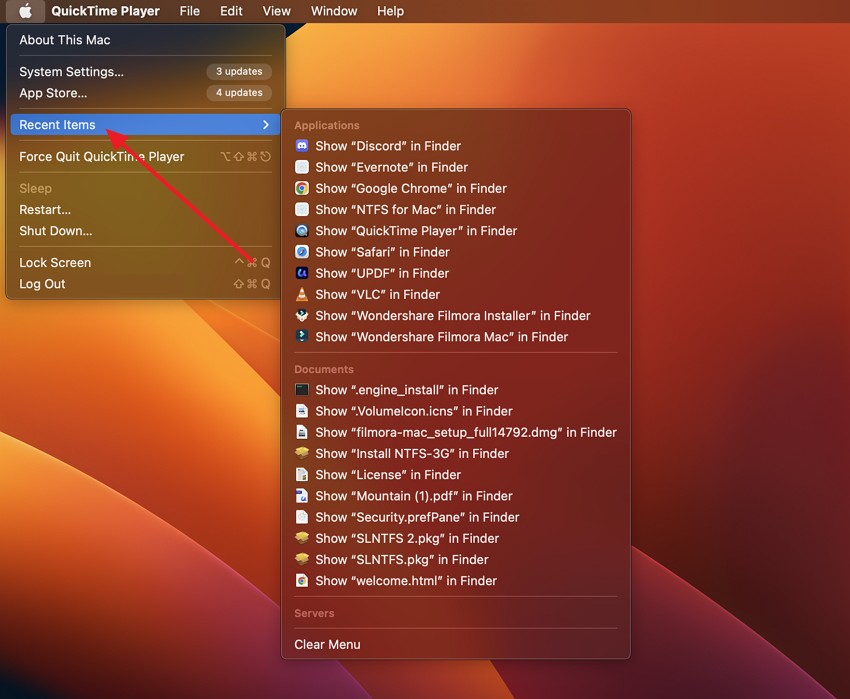This screenshot has width=850, height=699.
Task: Open the Help menu
Action: [390, 11]
